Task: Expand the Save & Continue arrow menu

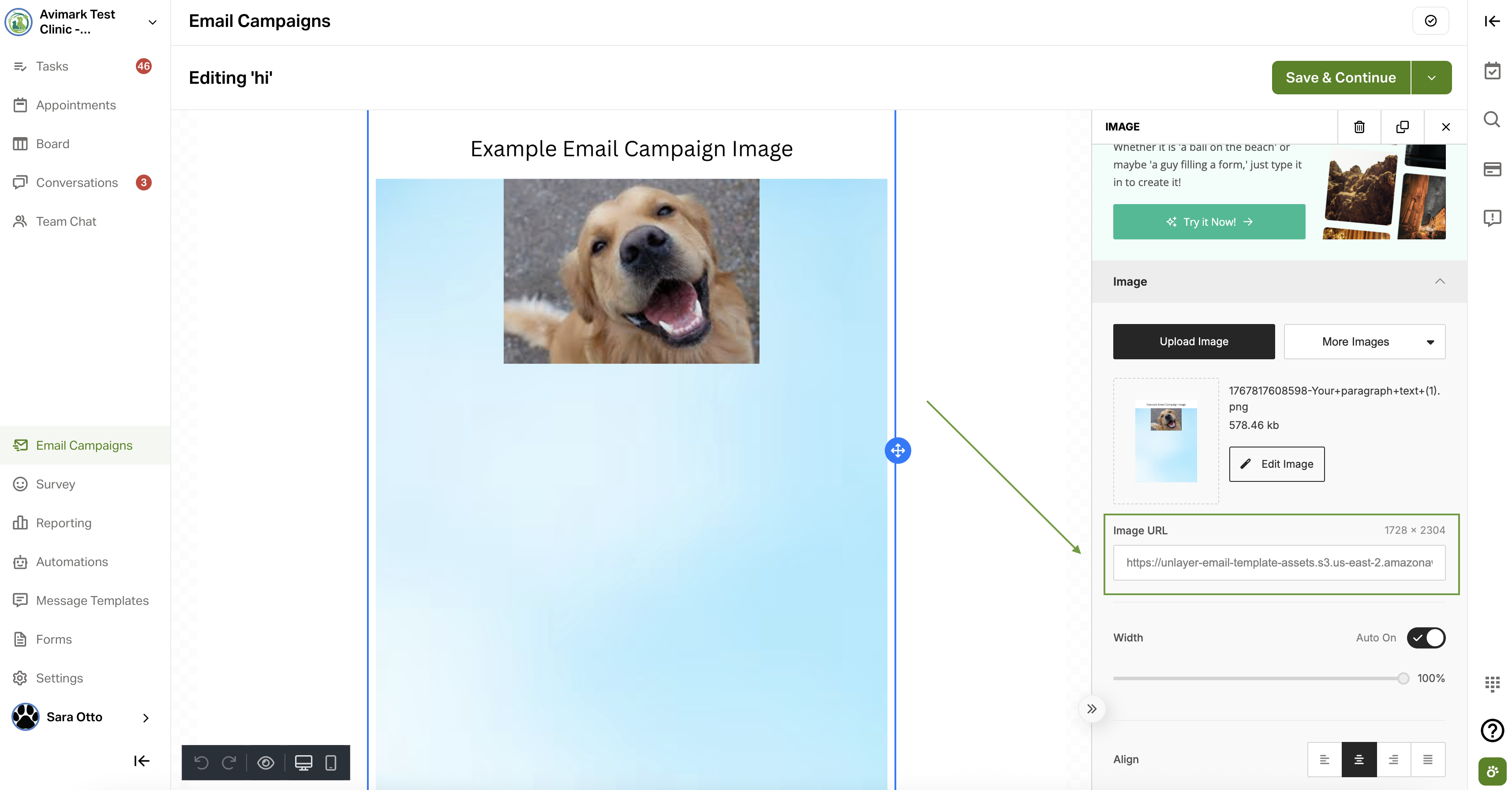Action: coord(1431,78)
